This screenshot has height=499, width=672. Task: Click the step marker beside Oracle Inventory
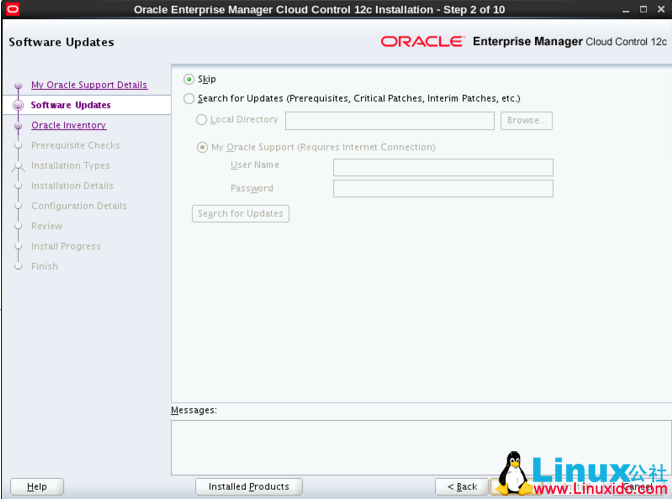pyautogui.click(x=18, y=126)
